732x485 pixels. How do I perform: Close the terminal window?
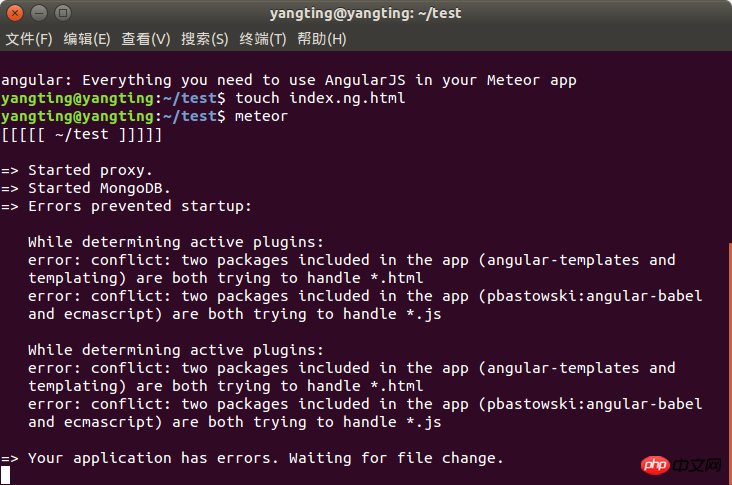pyautogui.click(x=14, y=13)
